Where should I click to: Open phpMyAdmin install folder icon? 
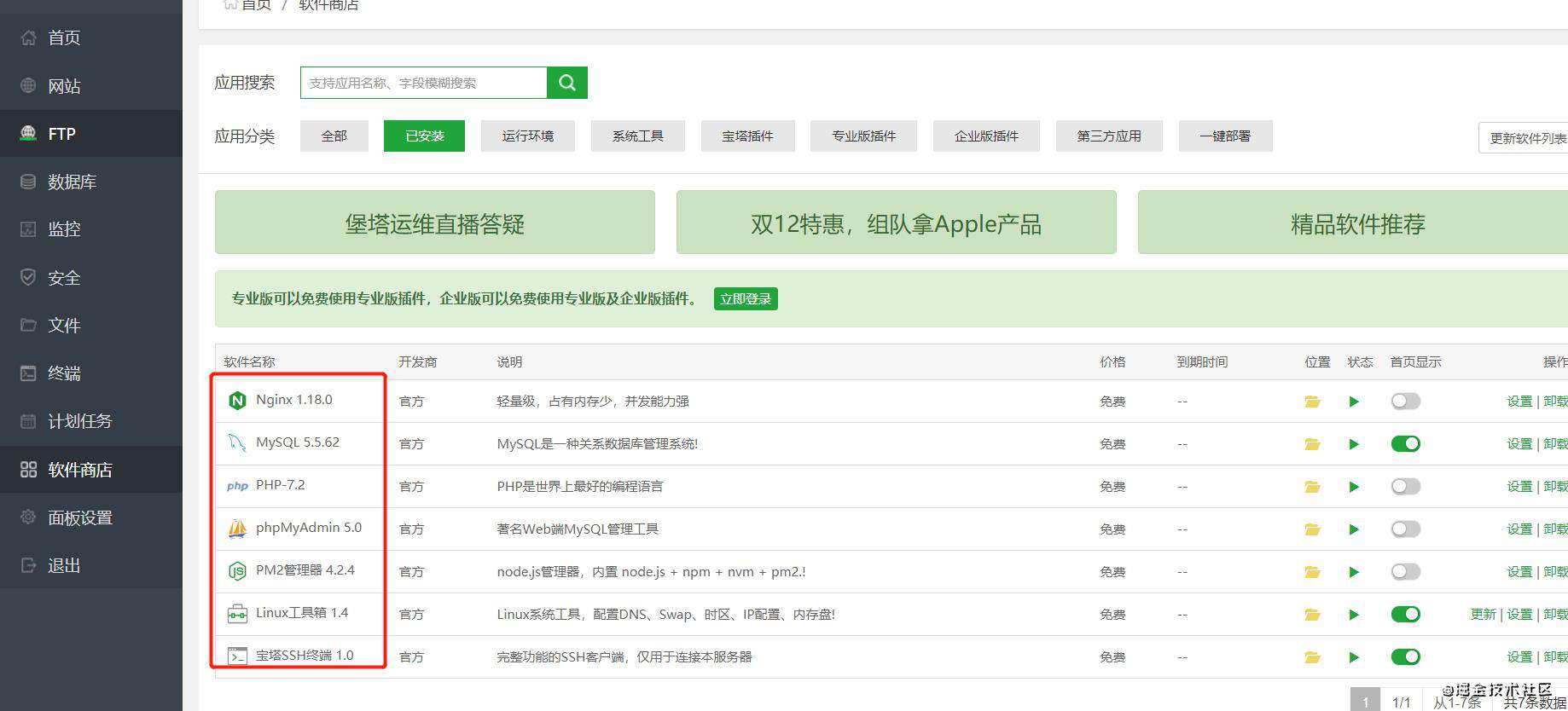coord(1312,529)
